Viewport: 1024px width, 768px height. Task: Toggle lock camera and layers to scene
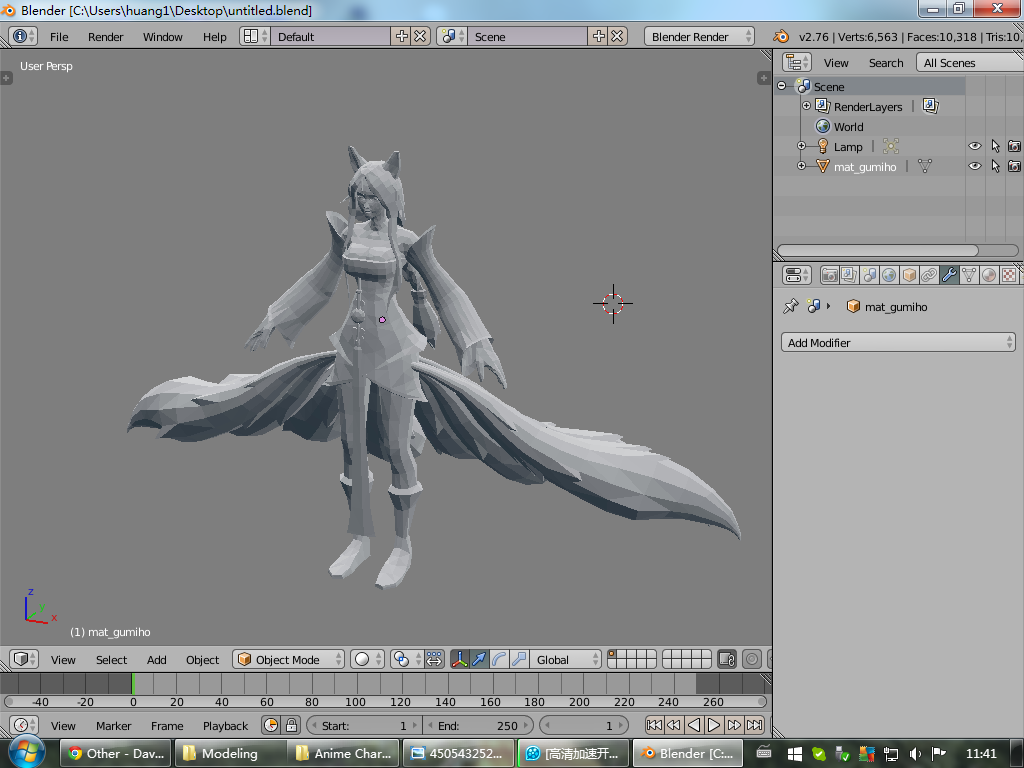tap(727, 660)
